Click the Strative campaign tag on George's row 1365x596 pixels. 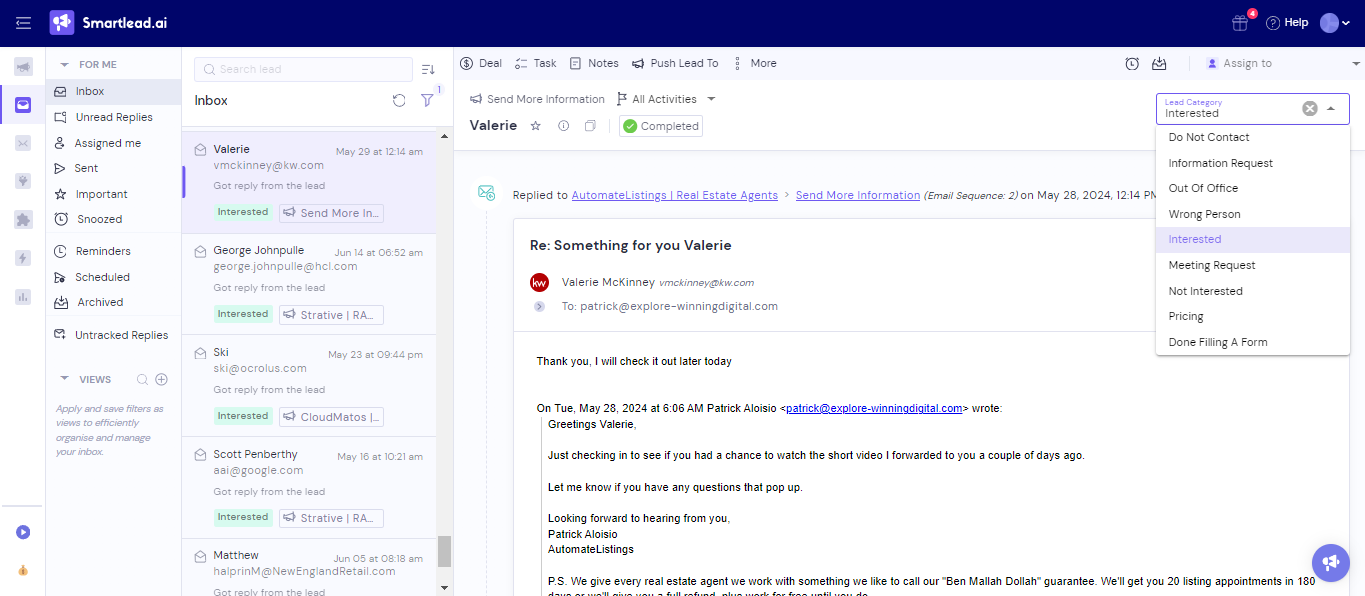(x=331, y=315)
